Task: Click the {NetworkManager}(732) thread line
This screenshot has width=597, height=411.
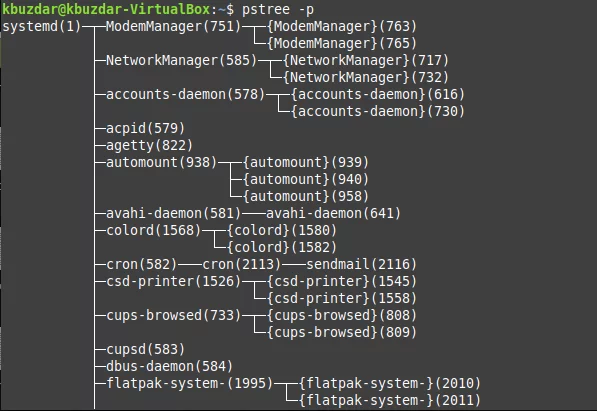Action: pos(366,78)
